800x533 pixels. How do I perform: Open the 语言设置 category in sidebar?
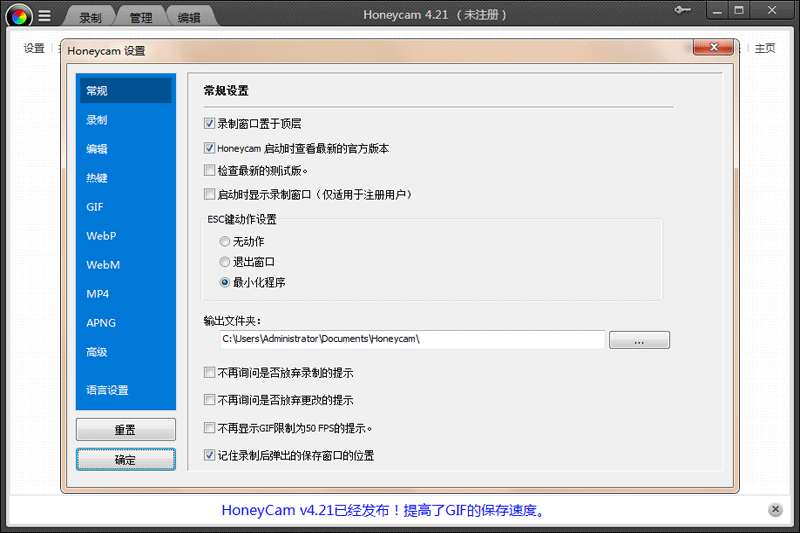[x=107, y=390]
